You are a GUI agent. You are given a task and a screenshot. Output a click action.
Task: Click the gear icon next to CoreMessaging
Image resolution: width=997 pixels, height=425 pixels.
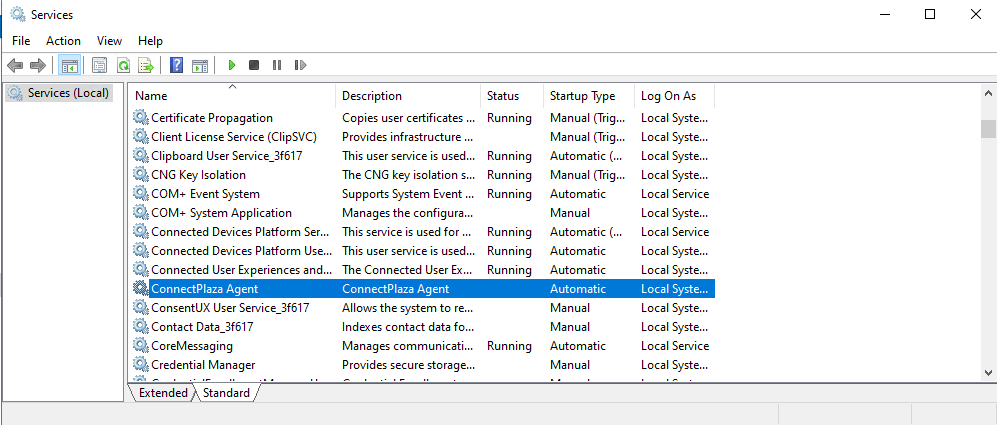click(140, 345)
